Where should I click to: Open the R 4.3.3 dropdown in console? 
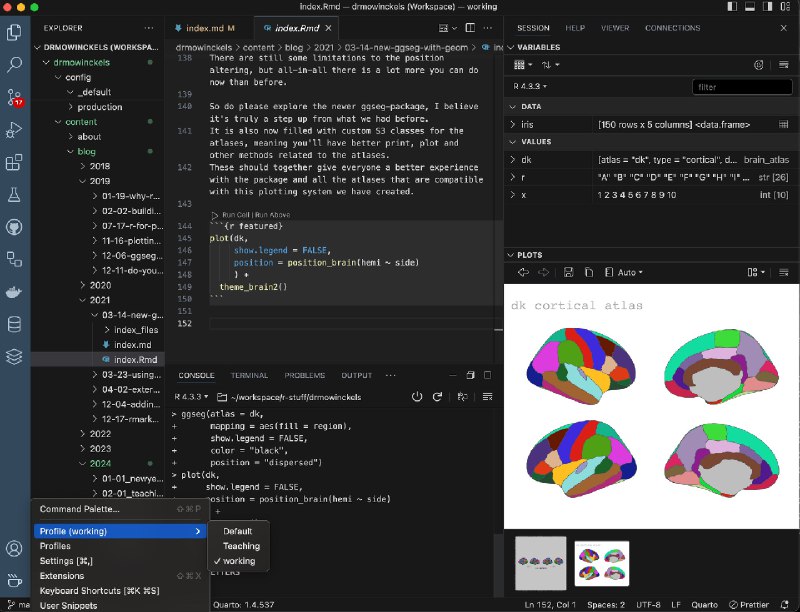click(191, 397)
